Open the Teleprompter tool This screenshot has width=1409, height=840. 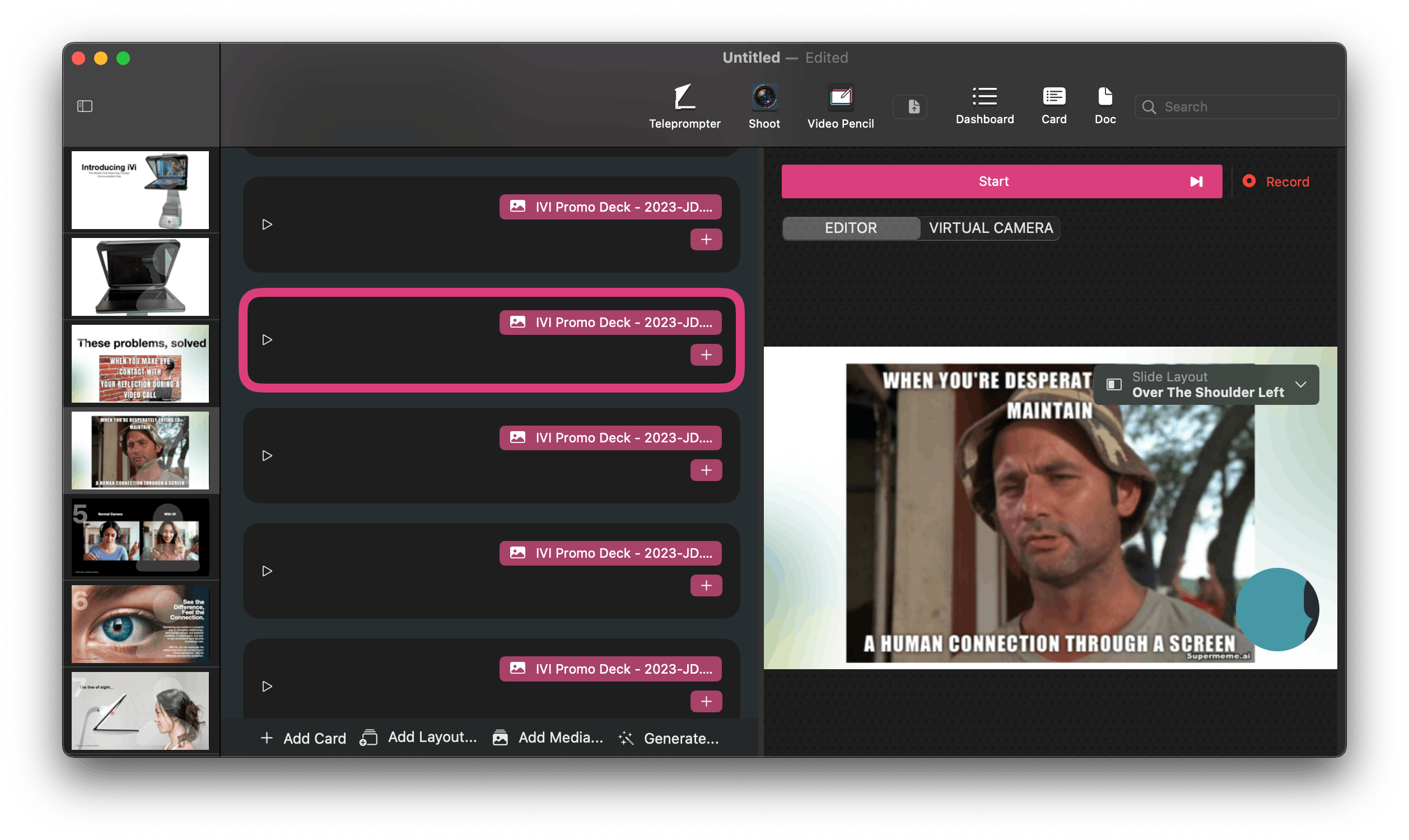pyautogui.click(x=685, y=106)
